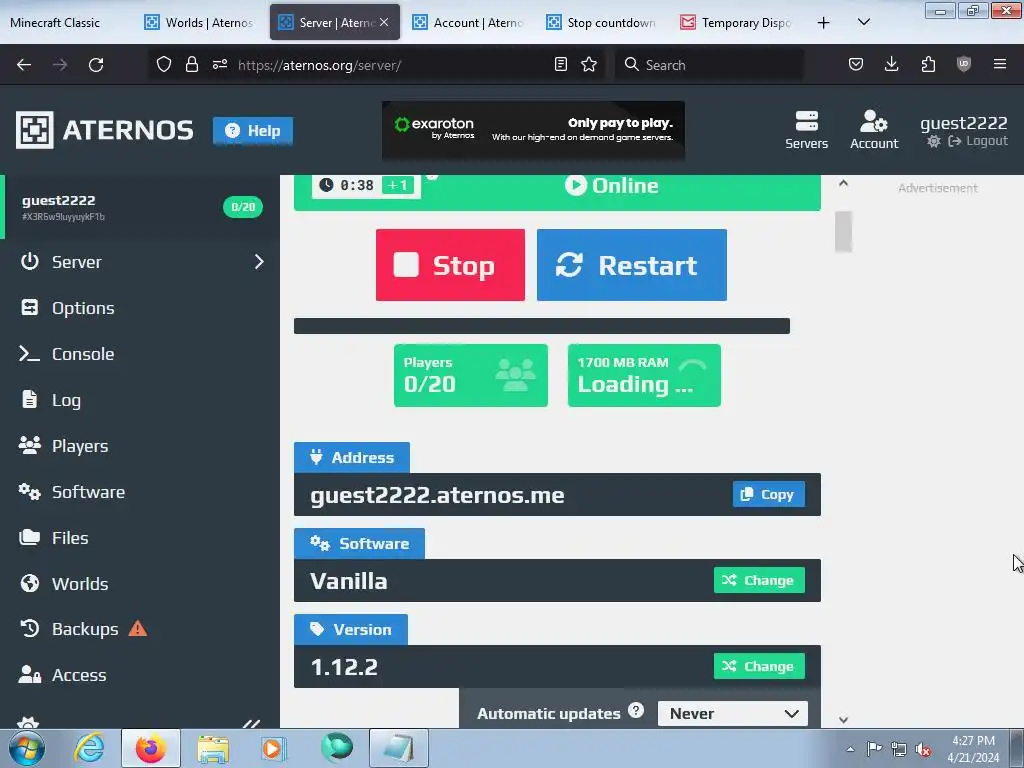This screenshot has width=1024, height=768.
Task: Toggle reader view icon
Action: pos(560,65)
